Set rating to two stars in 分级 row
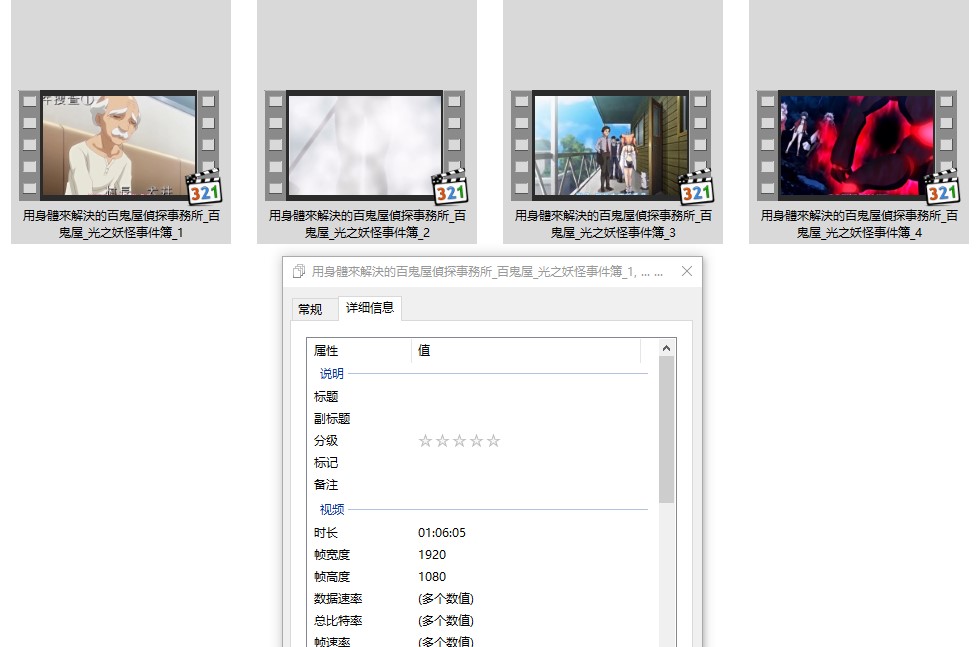Image resolution: width=976 pixels, height=647 pixels. pos(442,441)
